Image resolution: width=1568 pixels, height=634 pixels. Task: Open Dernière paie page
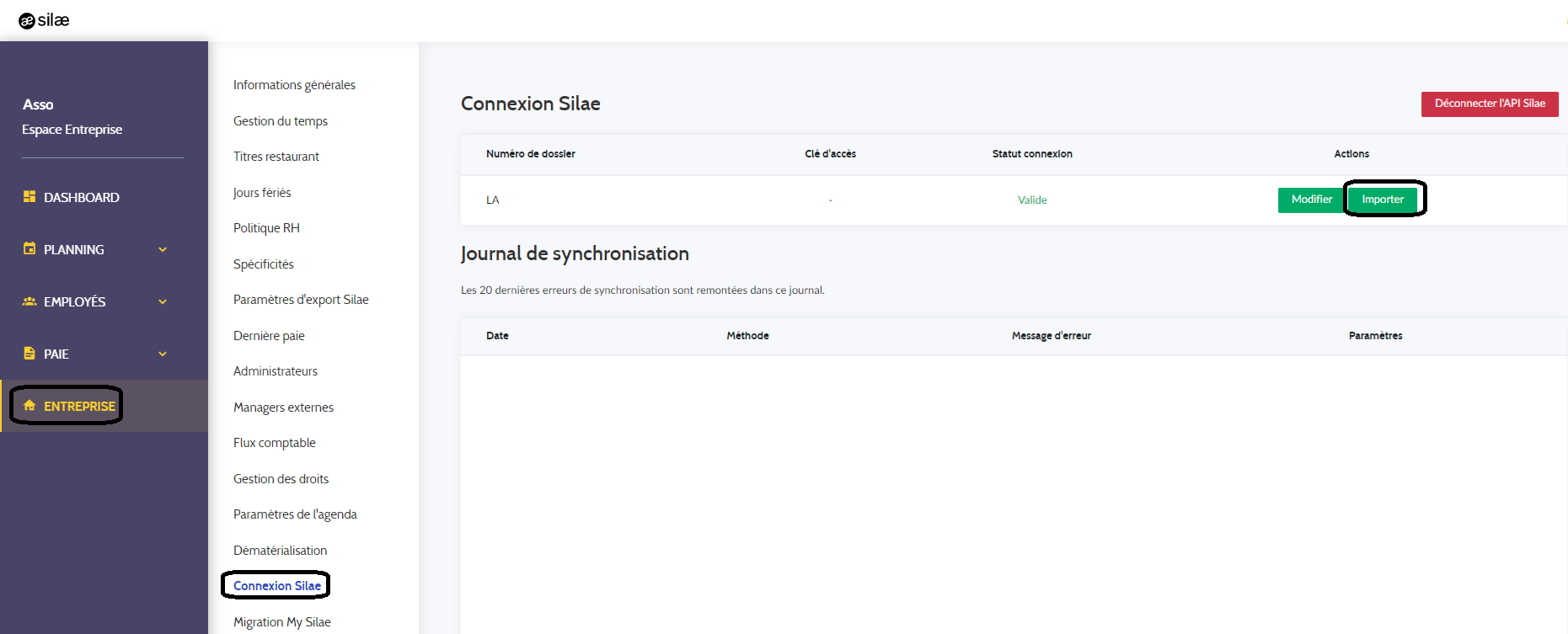pyautogui.click(x=269, y=336)
